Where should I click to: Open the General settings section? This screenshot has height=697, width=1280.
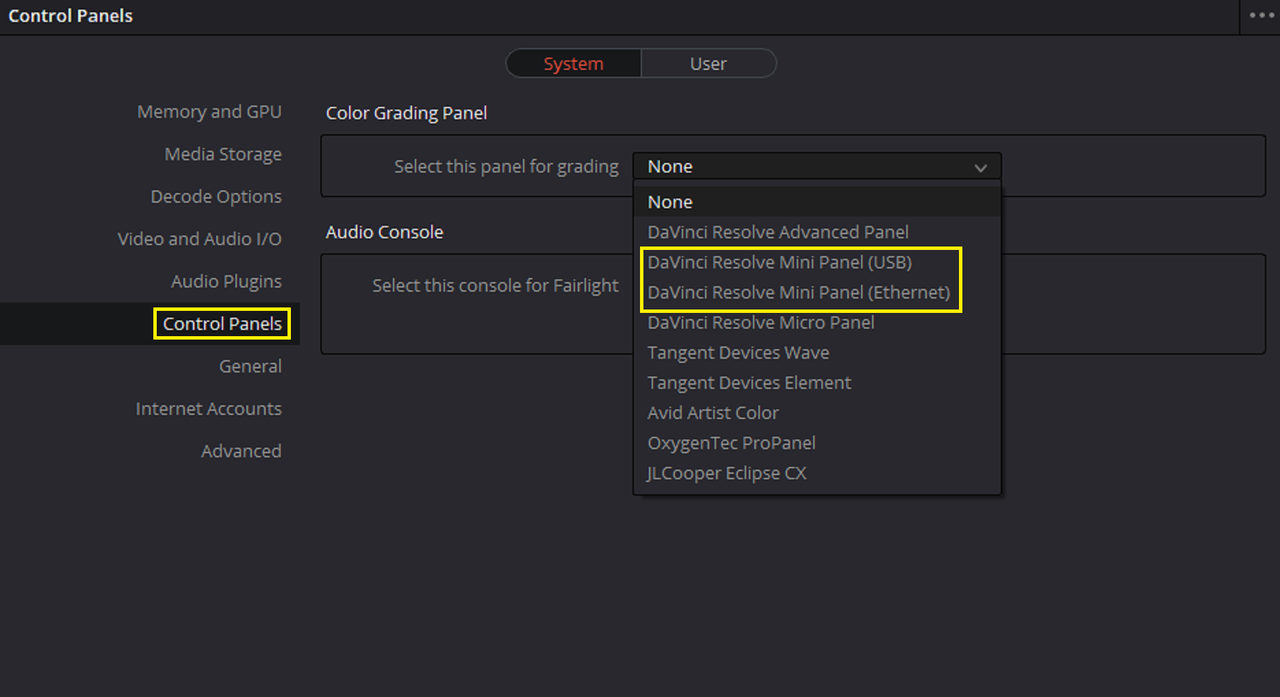(x=250, y=366)
